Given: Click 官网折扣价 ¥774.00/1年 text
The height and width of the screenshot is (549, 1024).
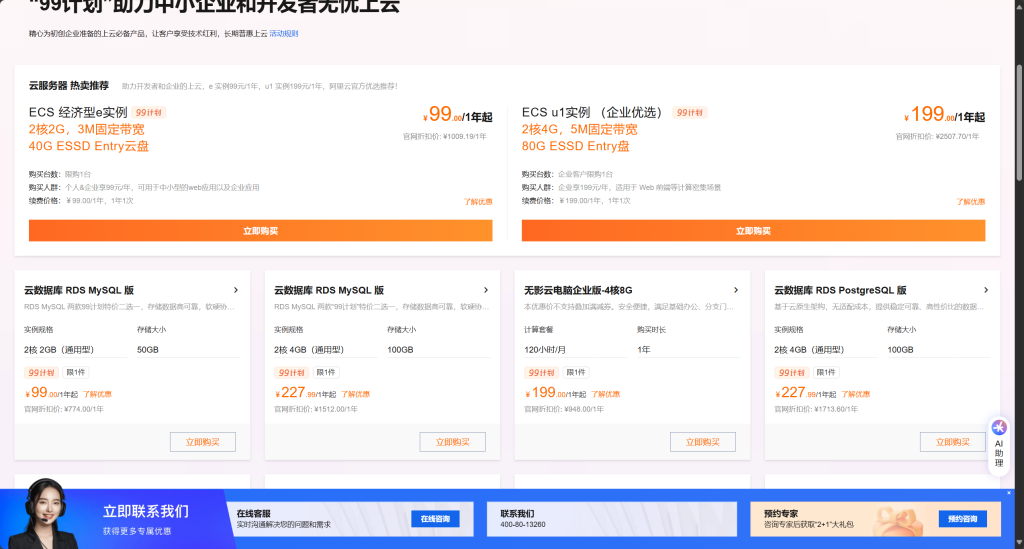Looking at the screenshot, I should (x=64, y=409).
